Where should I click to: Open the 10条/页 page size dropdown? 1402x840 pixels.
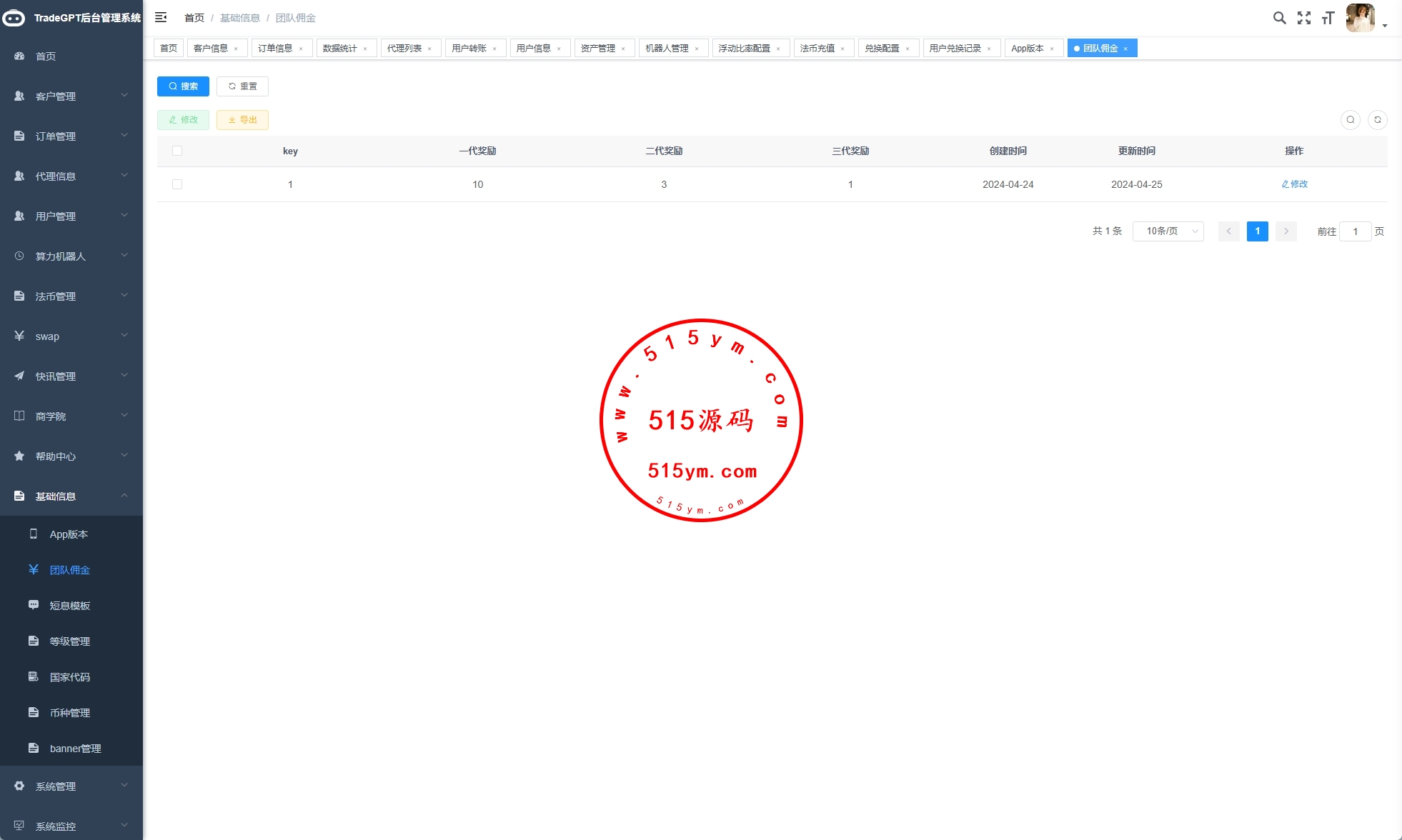click(x=1168, y=231)
